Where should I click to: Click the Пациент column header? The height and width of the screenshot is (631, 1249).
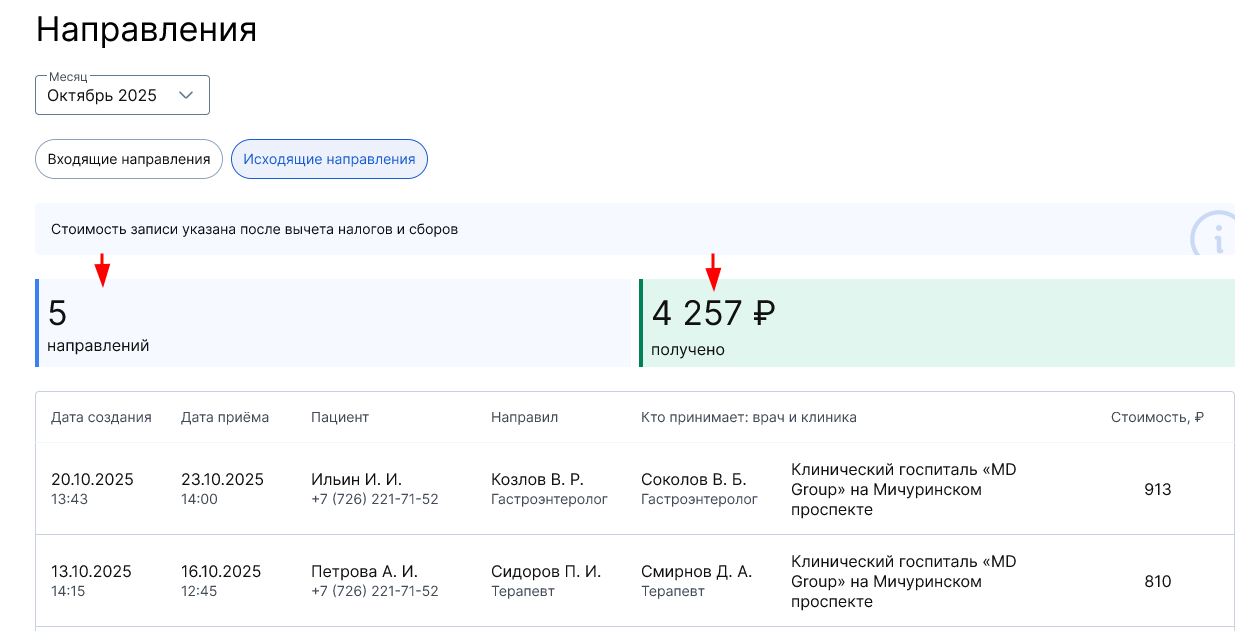[x=340, y=417]
